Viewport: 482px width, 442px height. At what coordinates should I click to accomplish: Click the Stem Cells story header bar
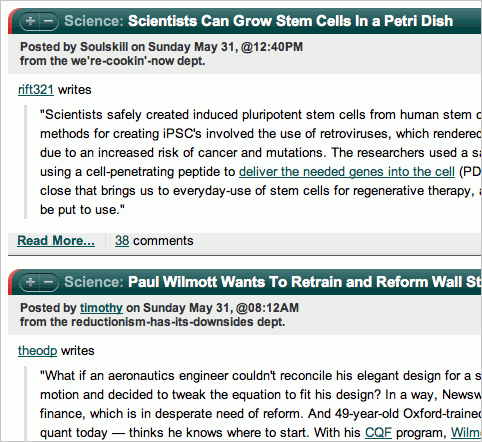point(245,21)
